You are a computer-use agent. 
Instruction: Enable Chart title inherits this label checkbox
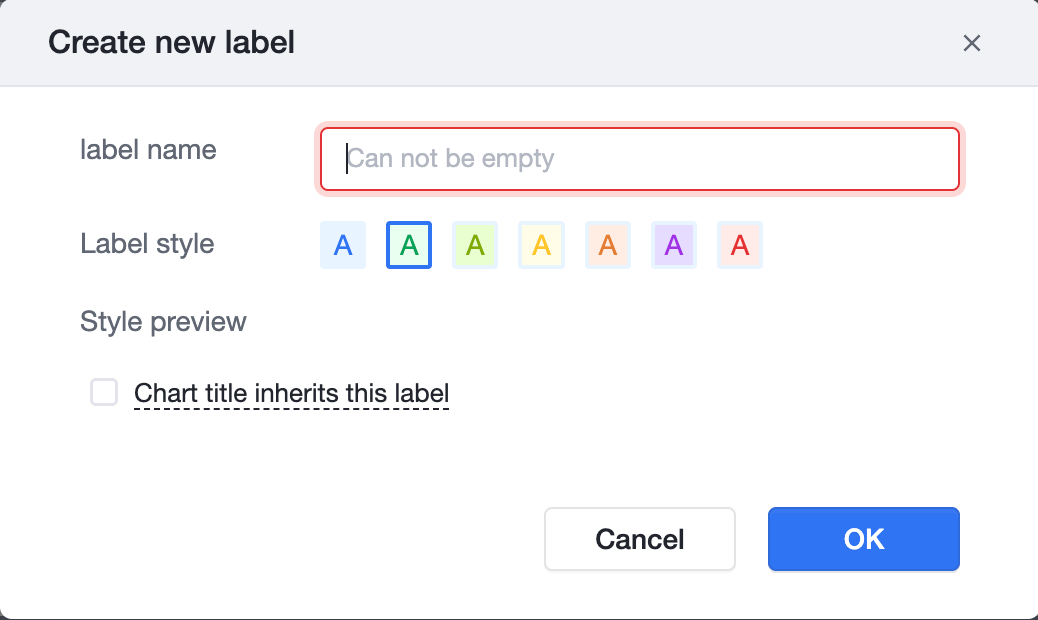tap(104, 392)
